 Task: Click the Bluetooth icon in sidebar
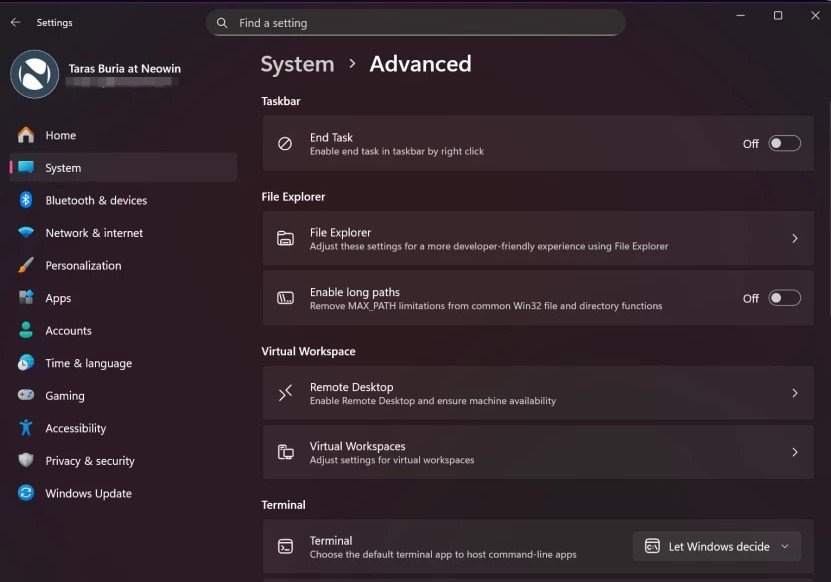[x=25, y=200]
